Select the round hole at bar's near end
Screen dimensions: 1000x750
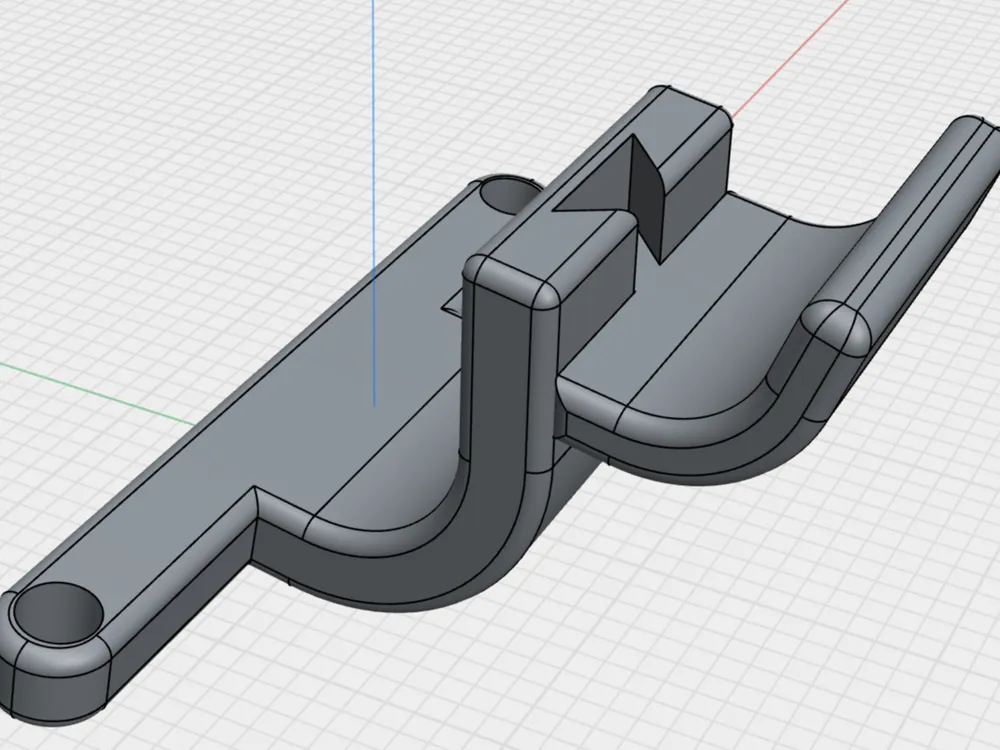click(57, 614)
